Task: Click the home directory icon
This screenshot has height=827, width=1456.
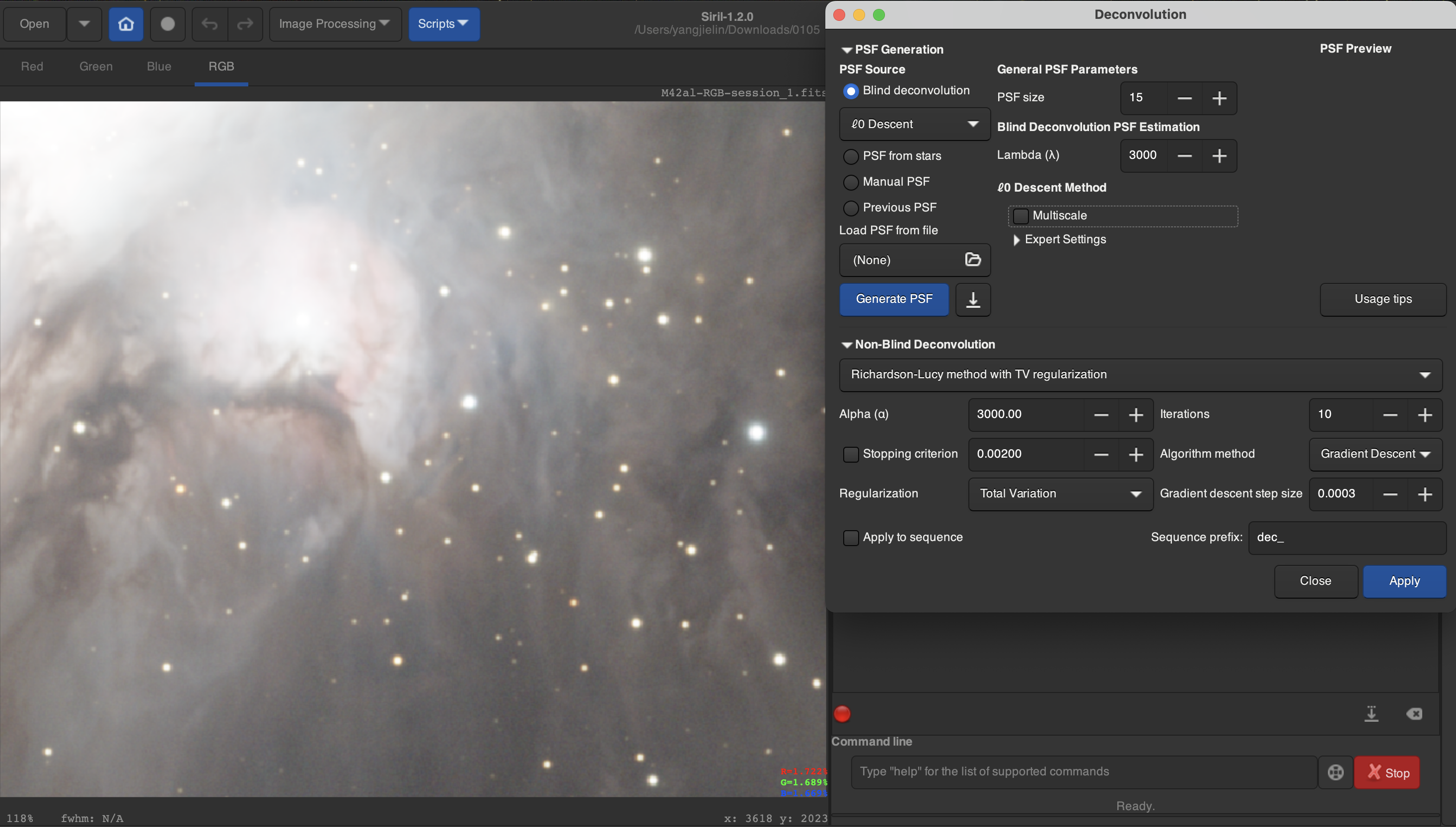Action: tap(126, 24)
